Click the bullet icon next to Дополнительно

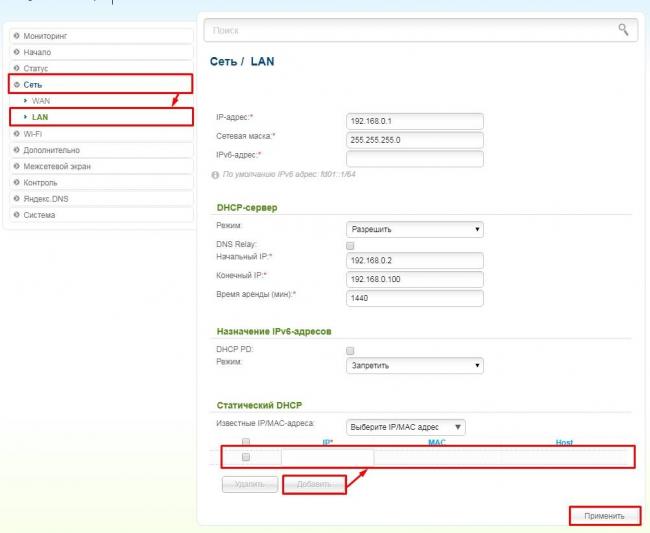(x=17, y=150)
